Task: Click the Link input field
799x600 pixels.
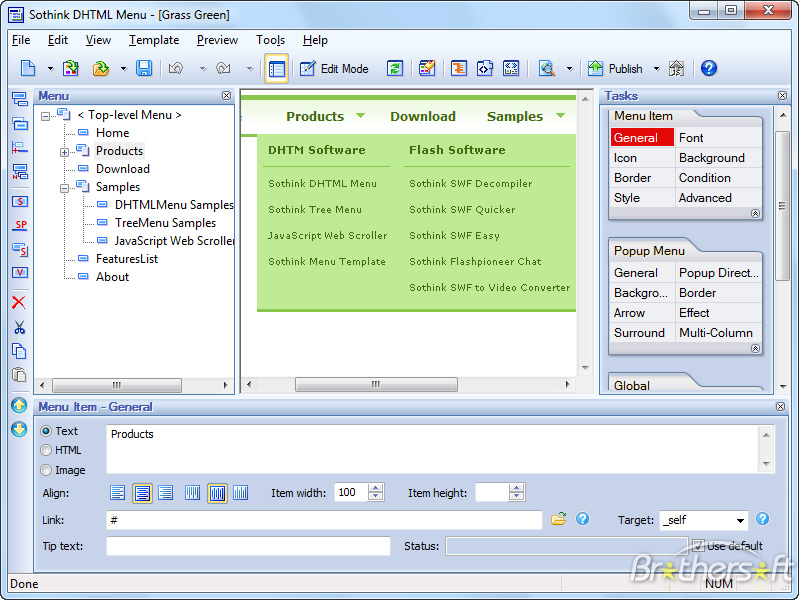Action: (x=324, y=520)
